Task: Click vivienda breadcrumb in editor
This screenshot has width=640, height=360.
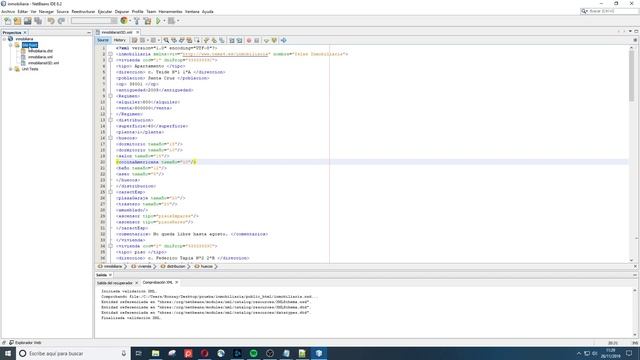Action: pyautogui.click(x=142, y=266)
